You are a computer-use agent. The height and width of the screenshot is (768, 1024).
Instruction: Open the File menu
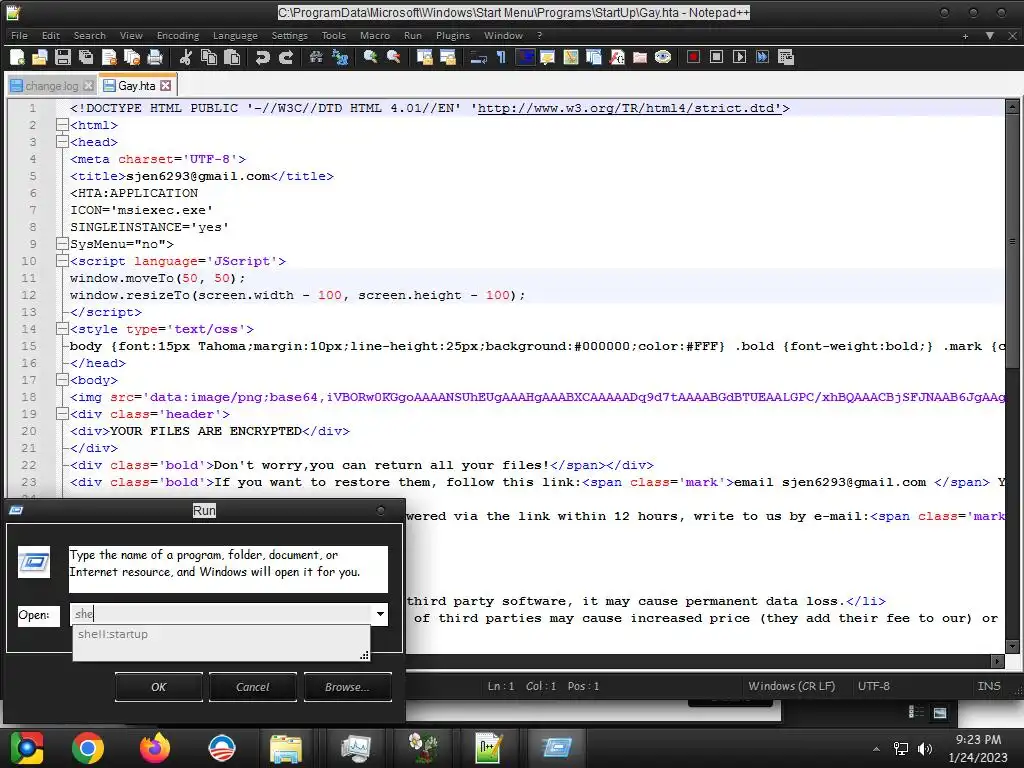coord(20,36)
